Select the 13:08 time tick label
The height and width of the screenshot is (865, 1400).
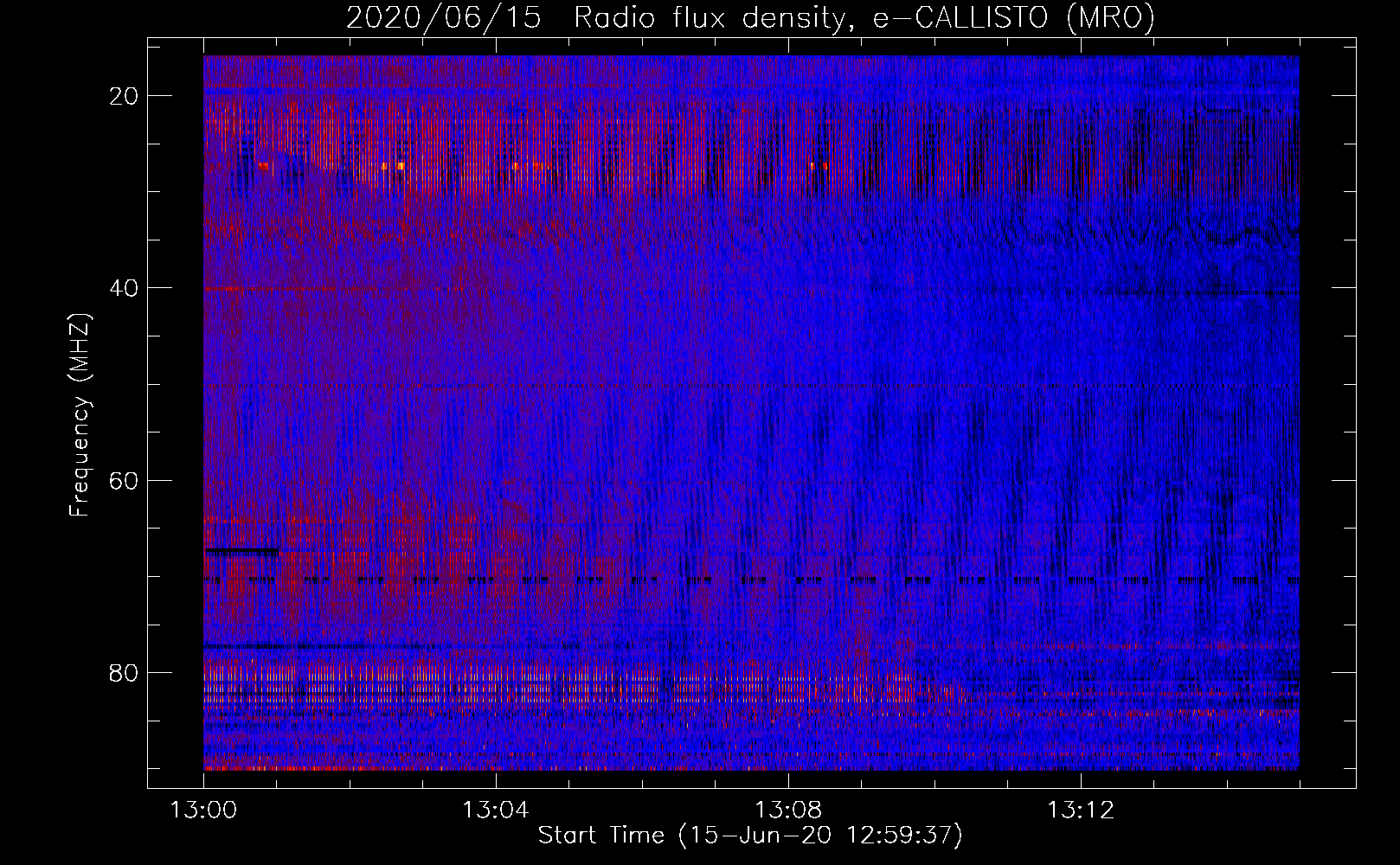[788, 811]
